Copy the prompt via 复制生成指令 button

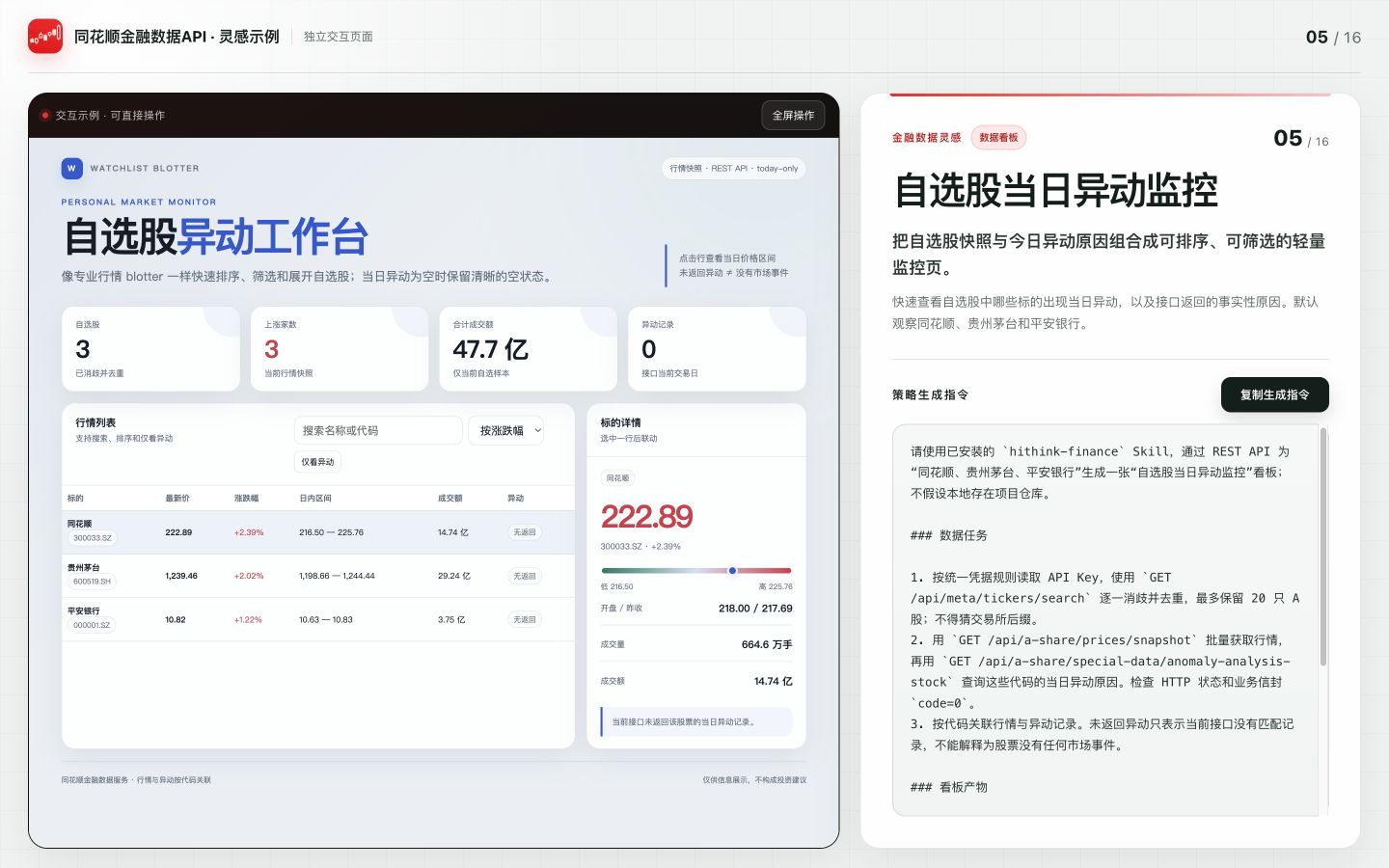[1274, 394]
